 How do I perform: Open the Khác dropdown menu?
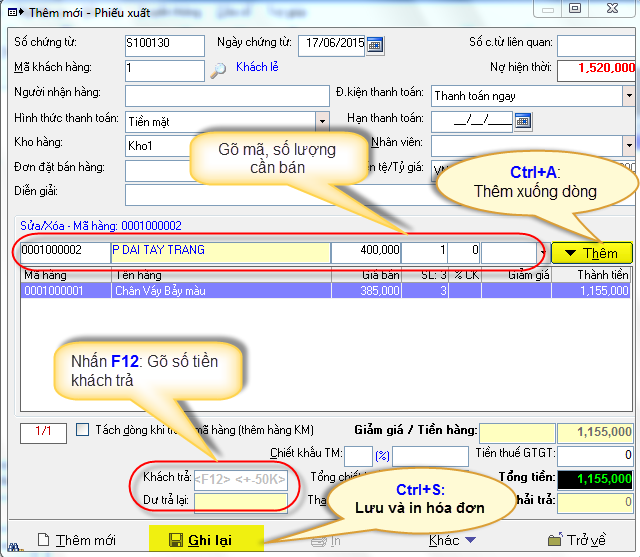point(452,540)
